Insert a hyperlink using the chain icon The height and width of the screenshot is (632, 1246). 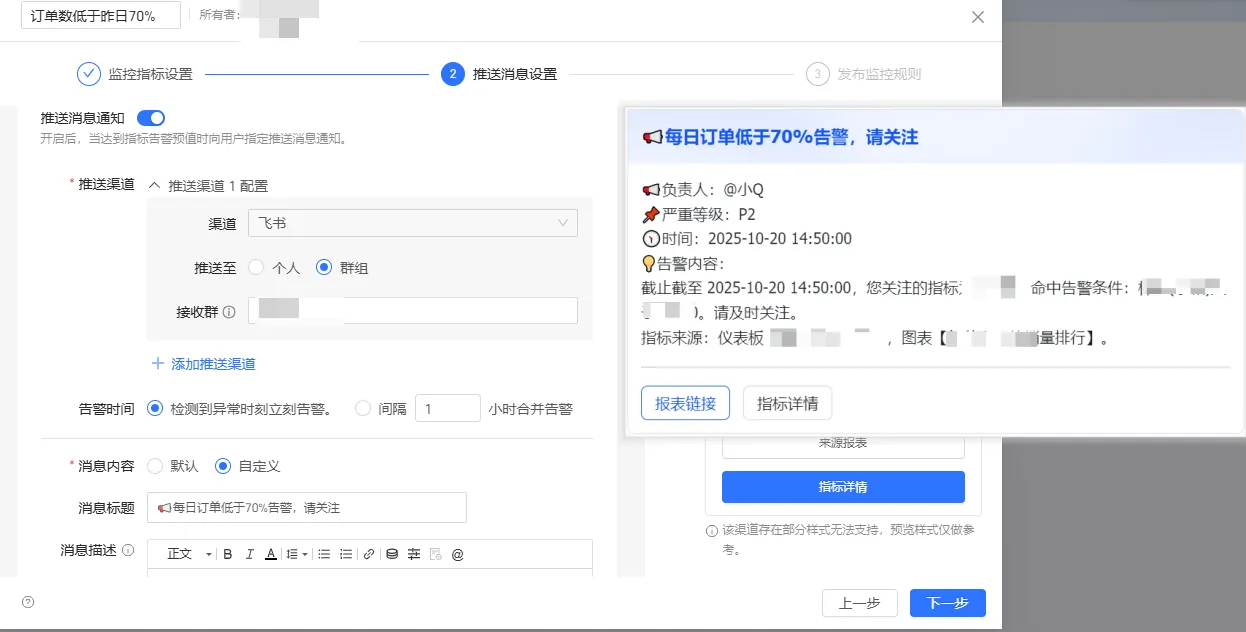367,553
